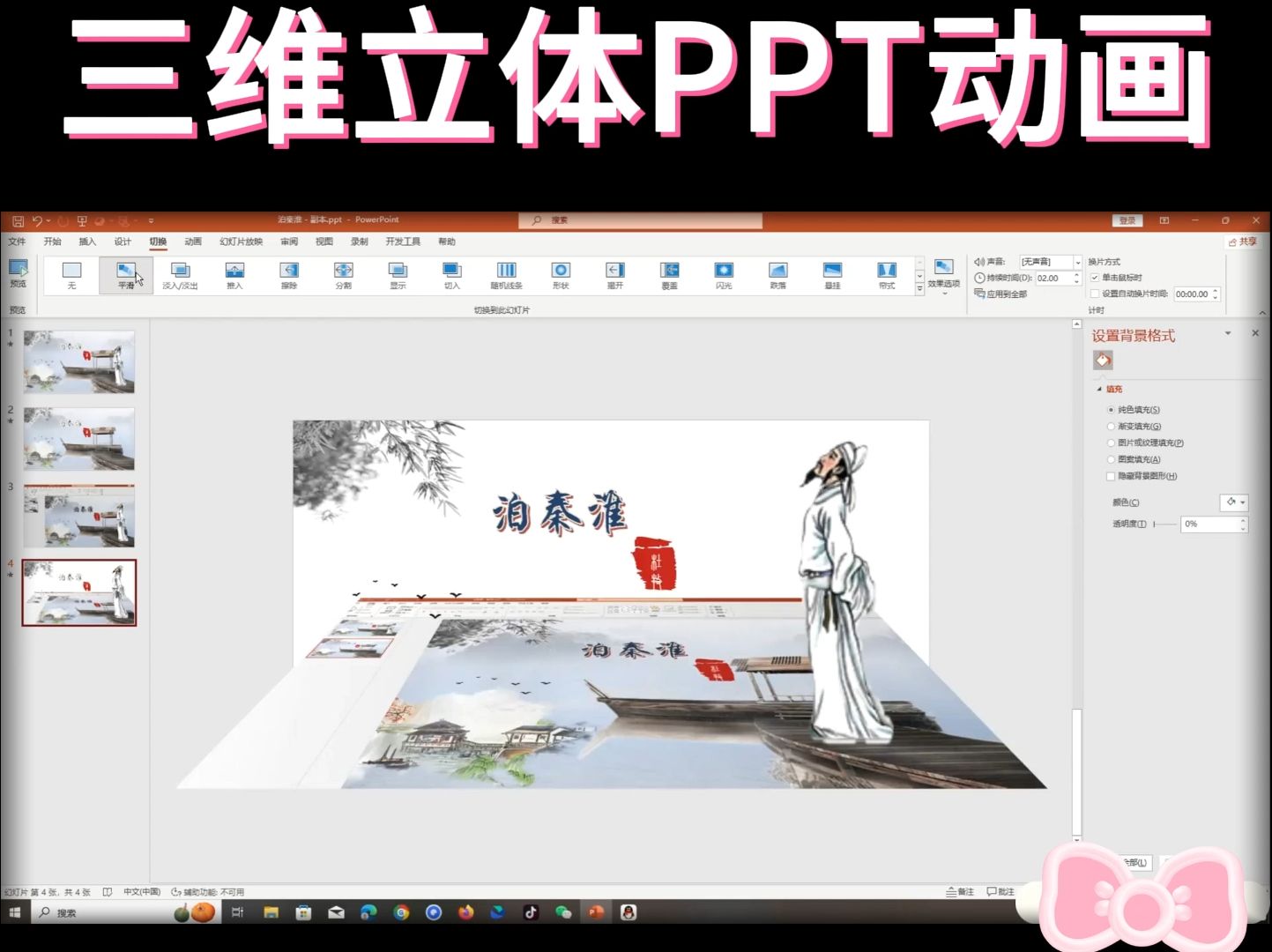Select the 切入 (Cut) transition
The image size is (1272, 952).
452,275
